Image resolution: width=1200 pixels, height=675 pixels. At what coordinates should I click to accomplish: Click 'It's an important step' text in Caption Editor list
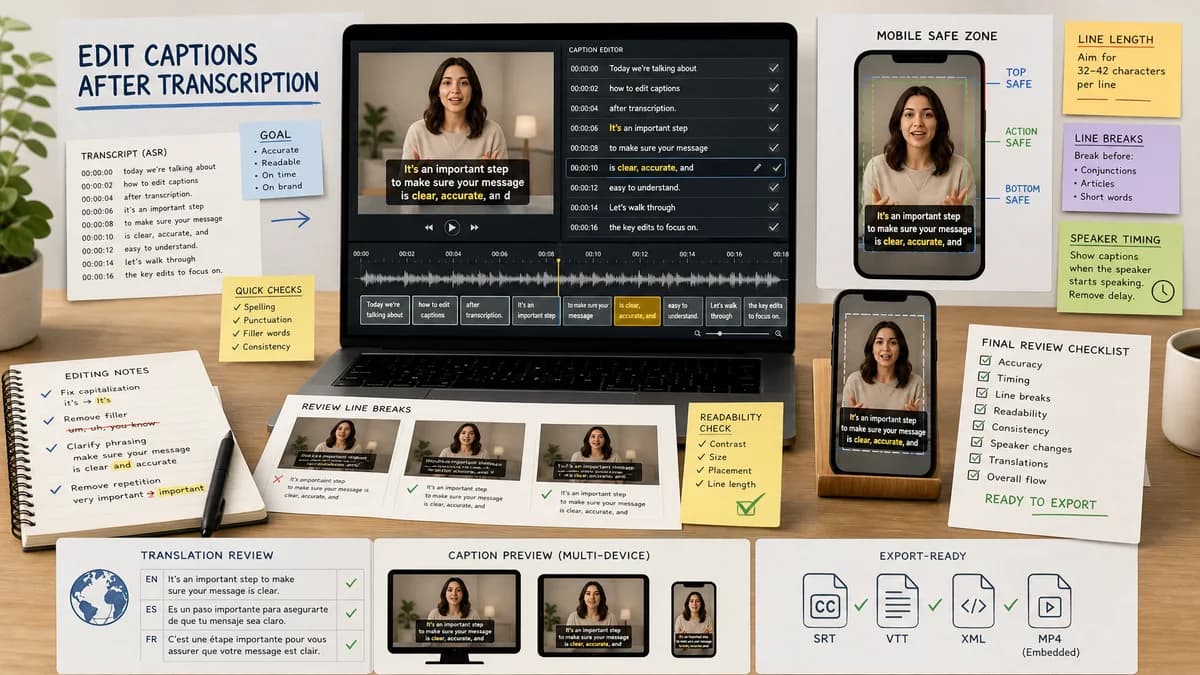coord(649,128)
